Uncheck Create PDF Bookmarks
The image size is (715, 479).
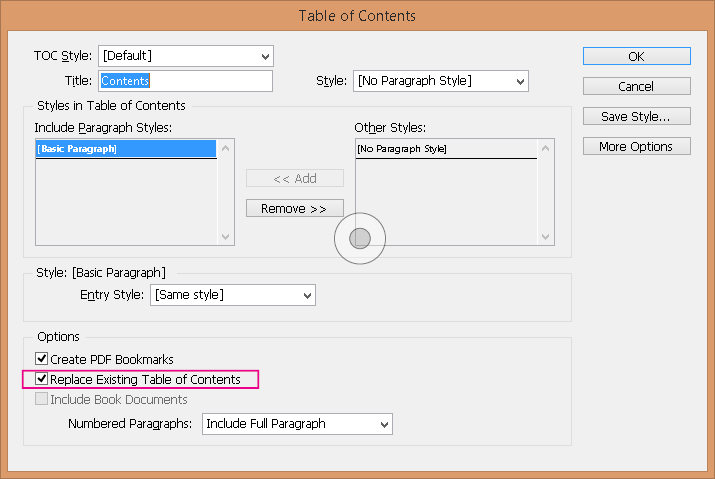(41, 359)
